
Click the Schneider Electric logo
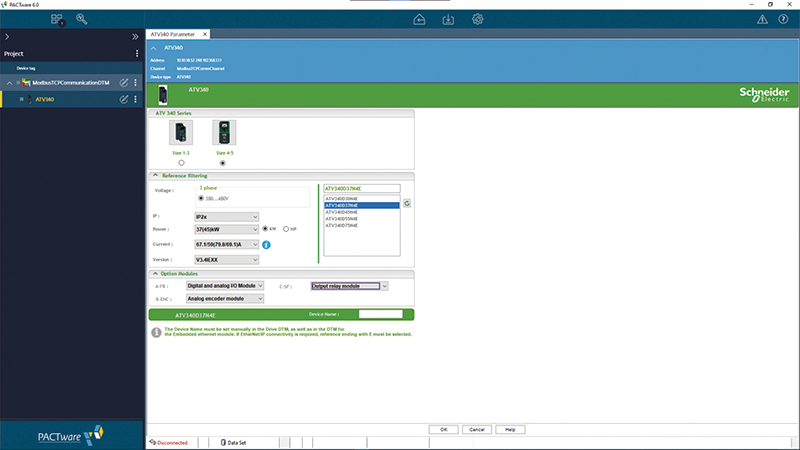(x=764, y=94)
